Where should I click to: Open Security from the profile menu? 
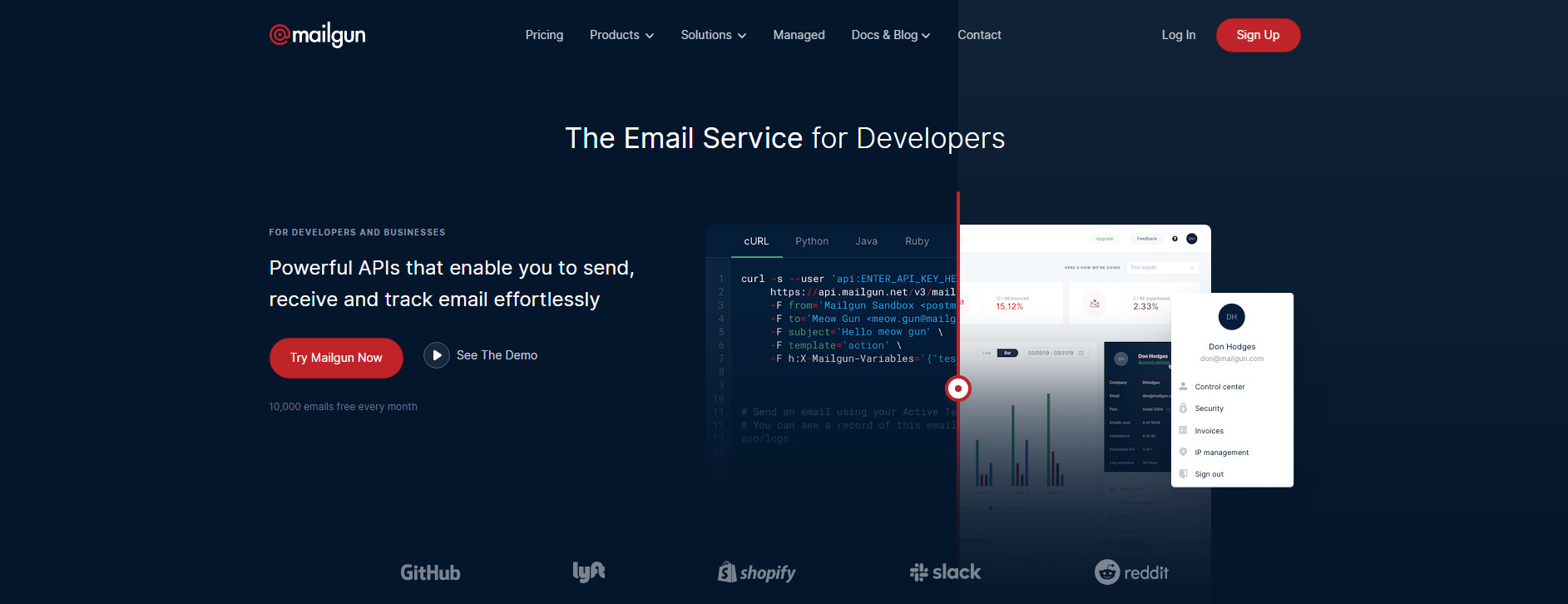click(1209, 408)
